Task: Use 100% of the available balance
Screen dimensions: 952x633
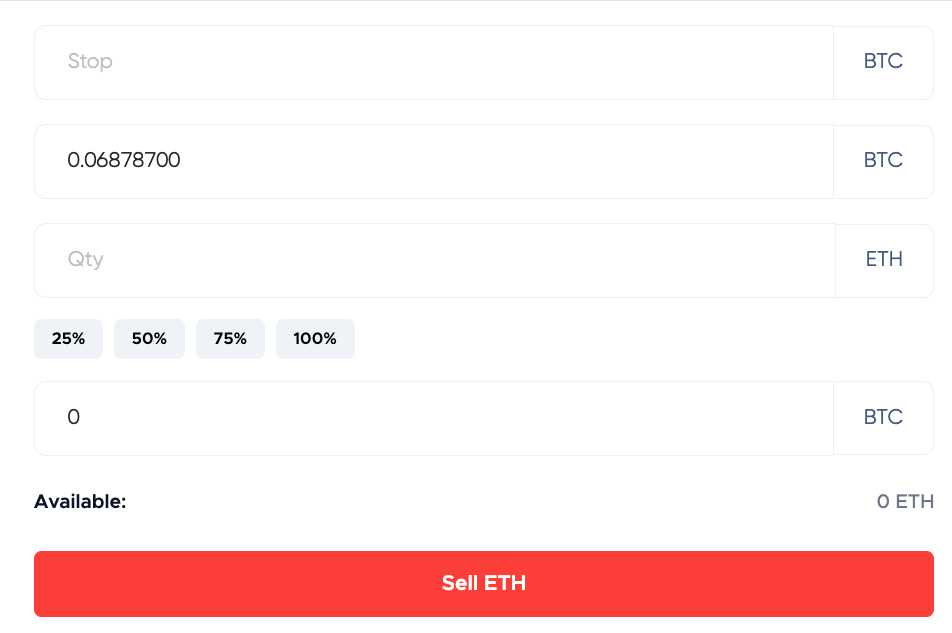Action: pyautogui.click(x=315, y=339)
